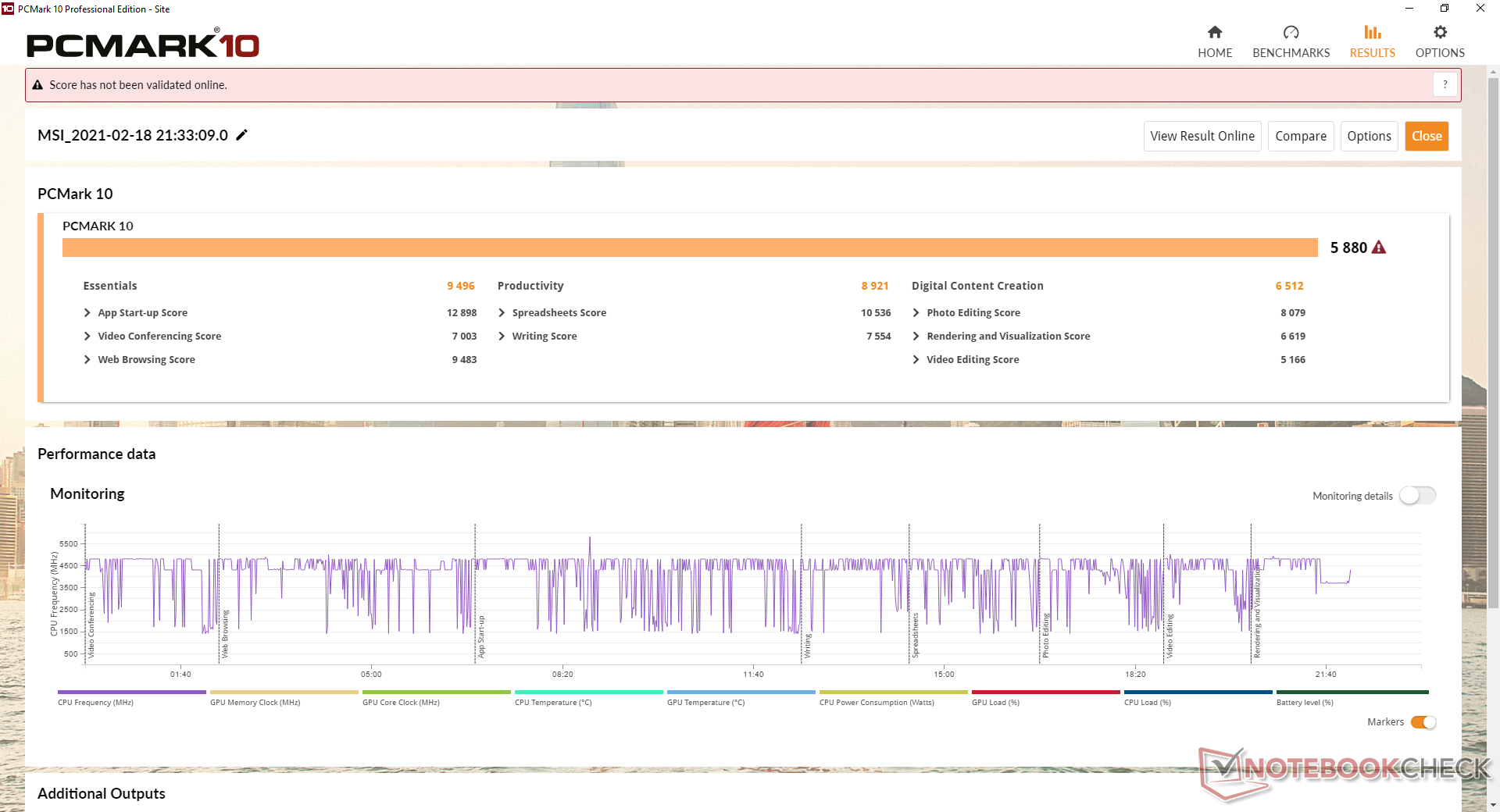This screenshot has width=1500, height=812.
Task: Click the warning triangle beside score 5 880
Action: (x=1379, y=248)
